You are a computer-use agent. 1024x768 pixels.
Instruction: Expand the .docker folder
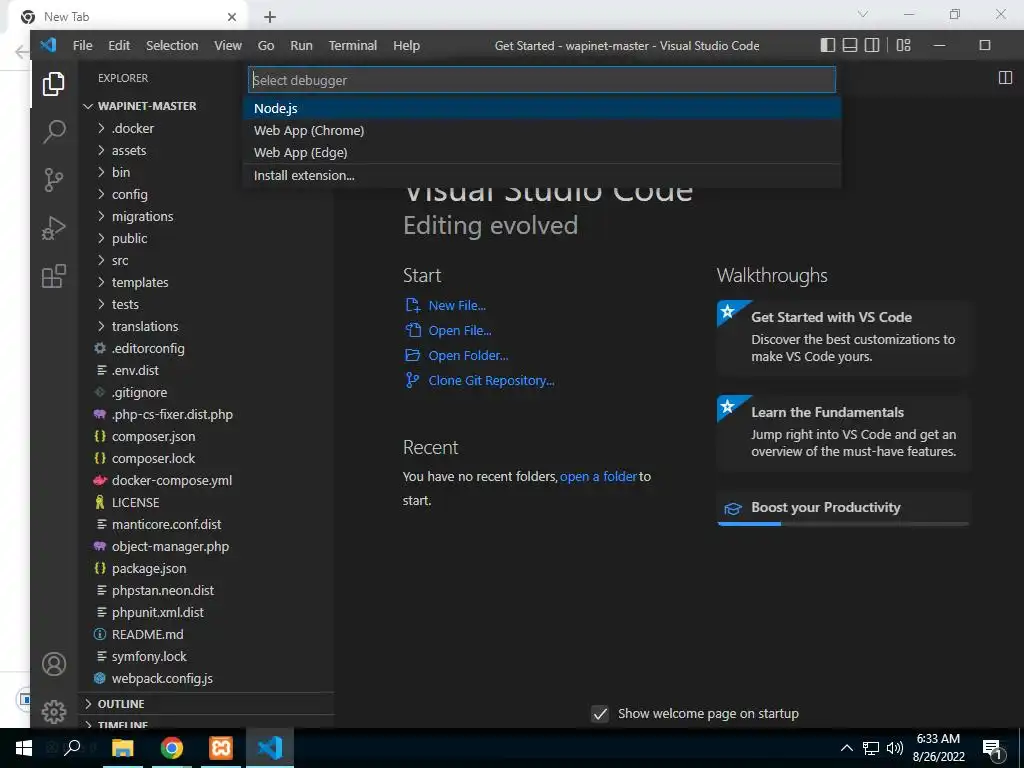[133, 128]
